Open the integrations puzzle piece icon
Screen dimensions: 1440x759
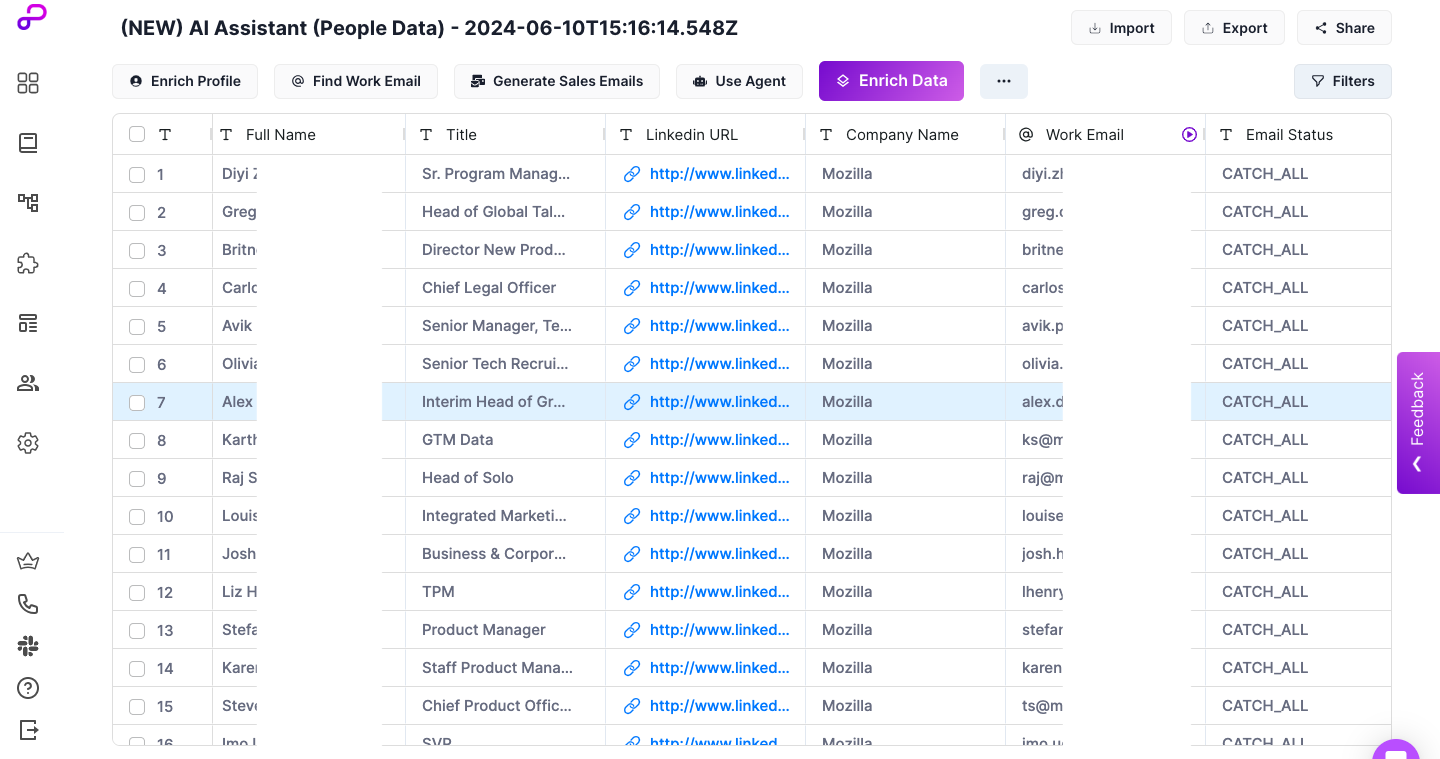[28, 263]
